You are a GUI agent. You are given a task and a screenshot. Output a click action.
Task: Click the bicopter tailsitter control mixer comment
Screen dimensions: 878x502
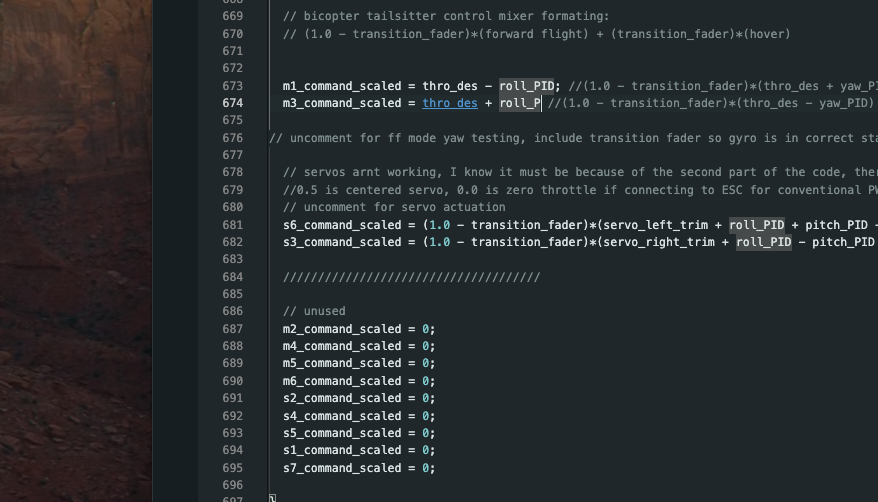click(446, 16)
